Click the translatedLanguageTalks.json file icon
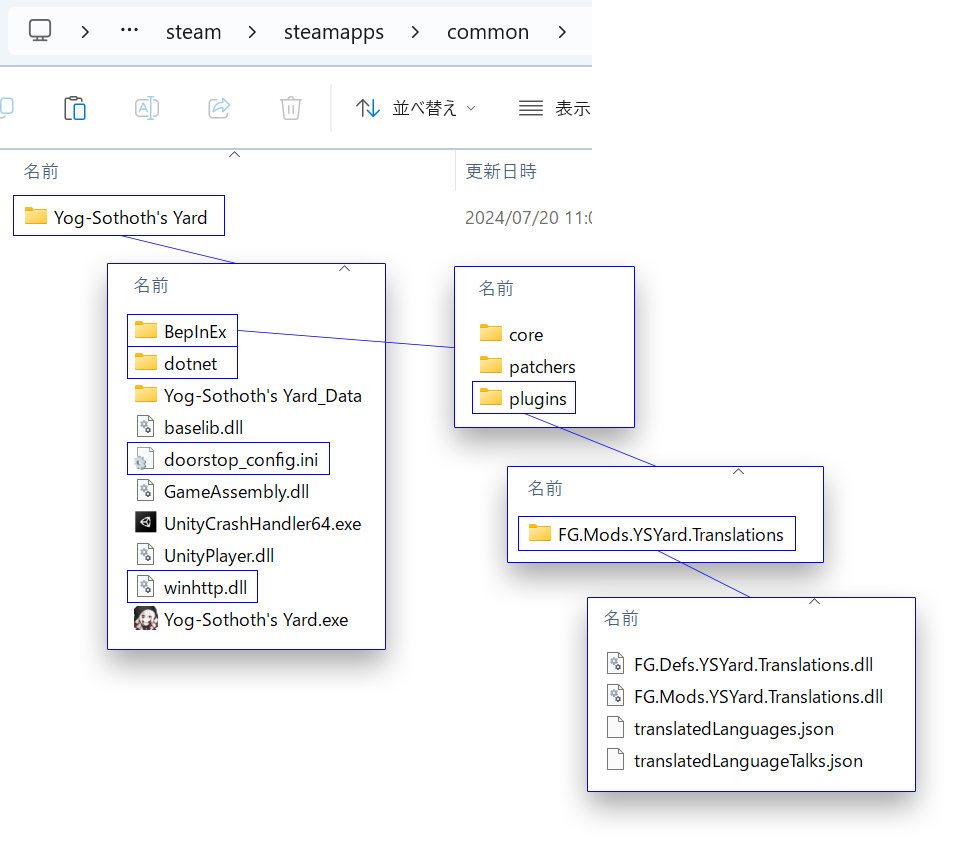The image size is (959, 859). coord(615,759)
